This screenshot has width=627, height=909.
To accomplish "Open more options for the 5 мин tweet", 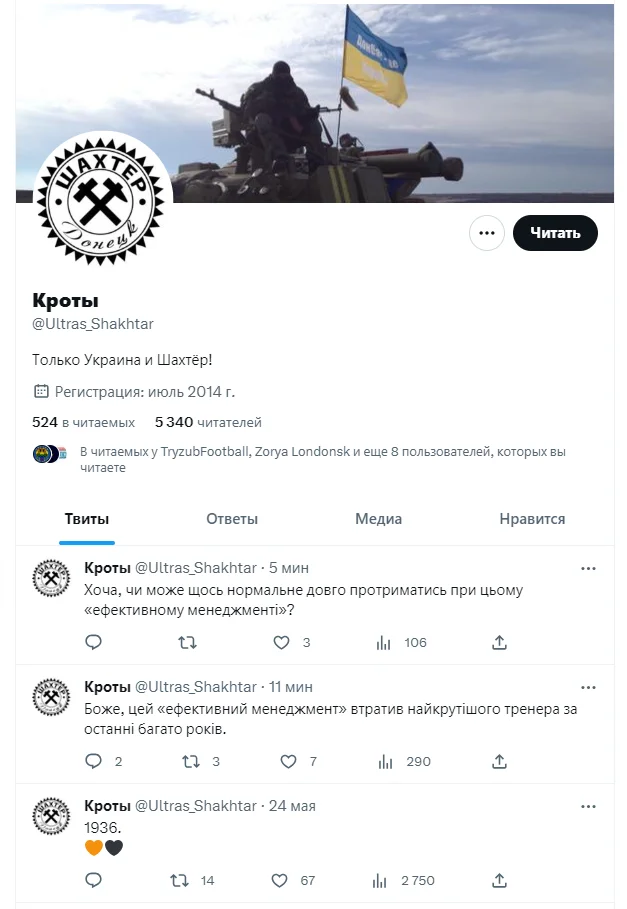I will (x=588, y=568).
